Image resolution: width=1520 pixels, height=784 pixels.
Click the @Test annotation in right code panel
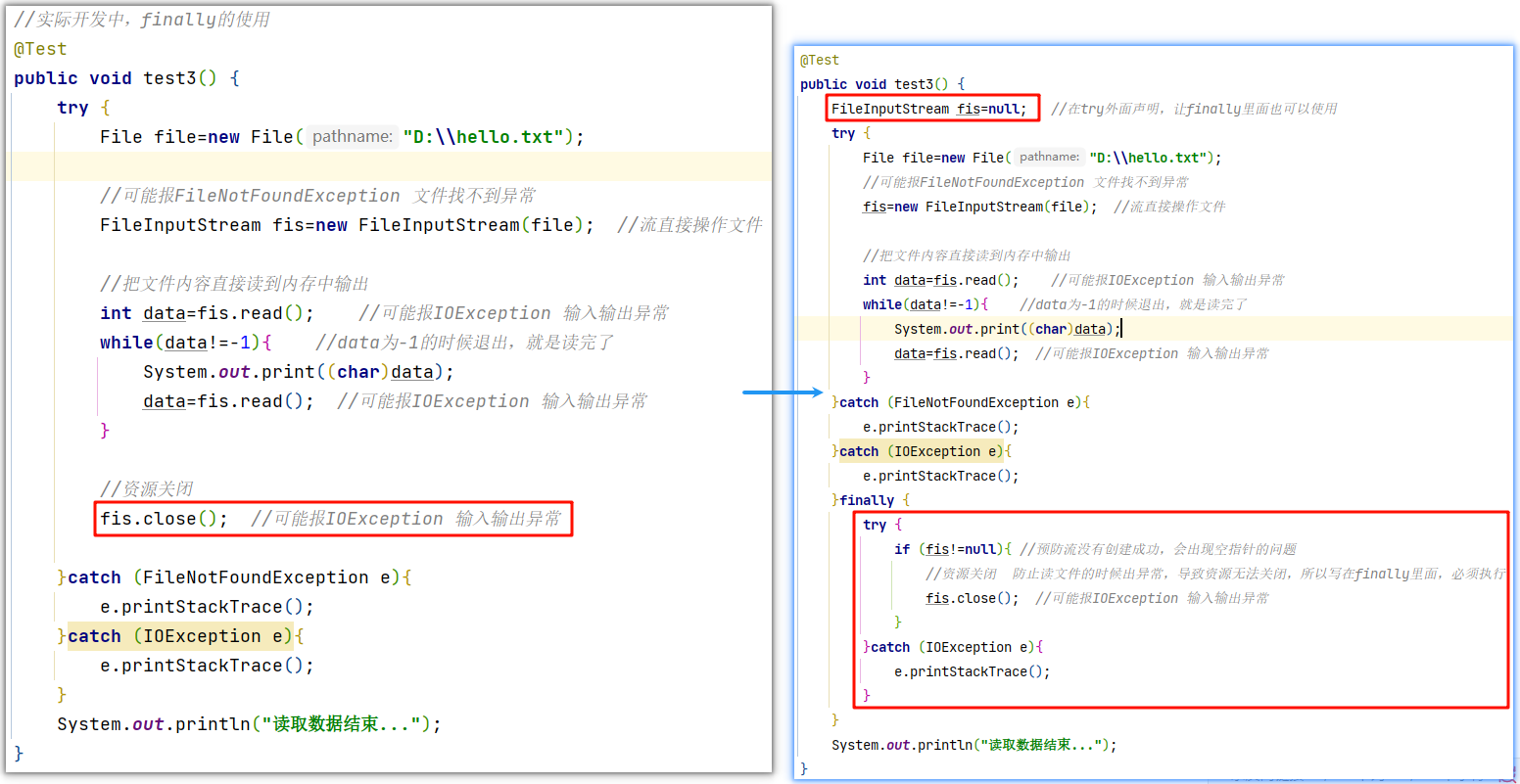(820, 60)
